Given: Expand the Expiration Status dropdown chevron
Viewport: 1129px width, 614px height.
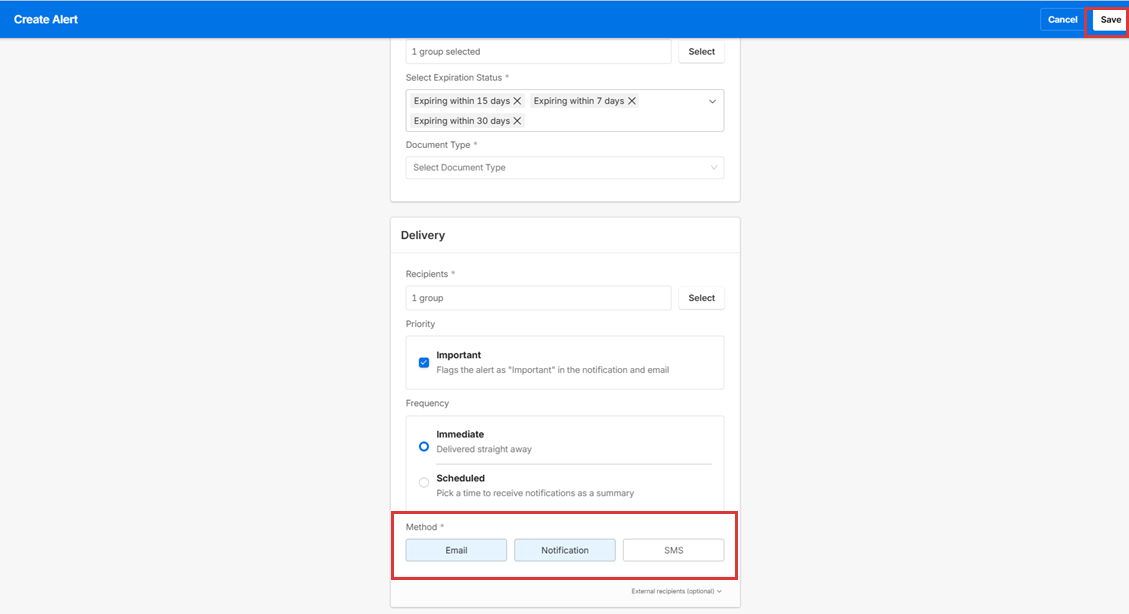Looking at the screenshot, I should click(x=712, y=101).
